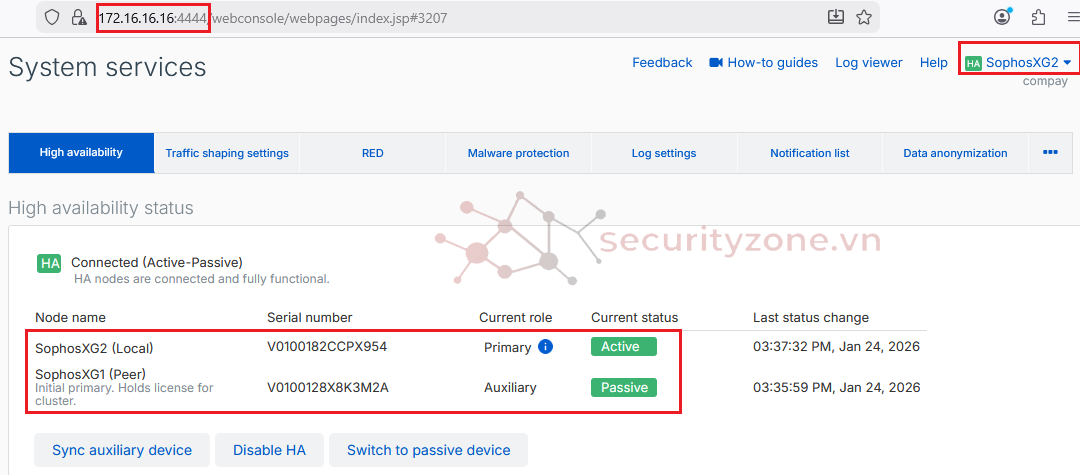Select the Data anonymization tab
This screenshot has width=1080, height=475.
[x=955, y=153]
